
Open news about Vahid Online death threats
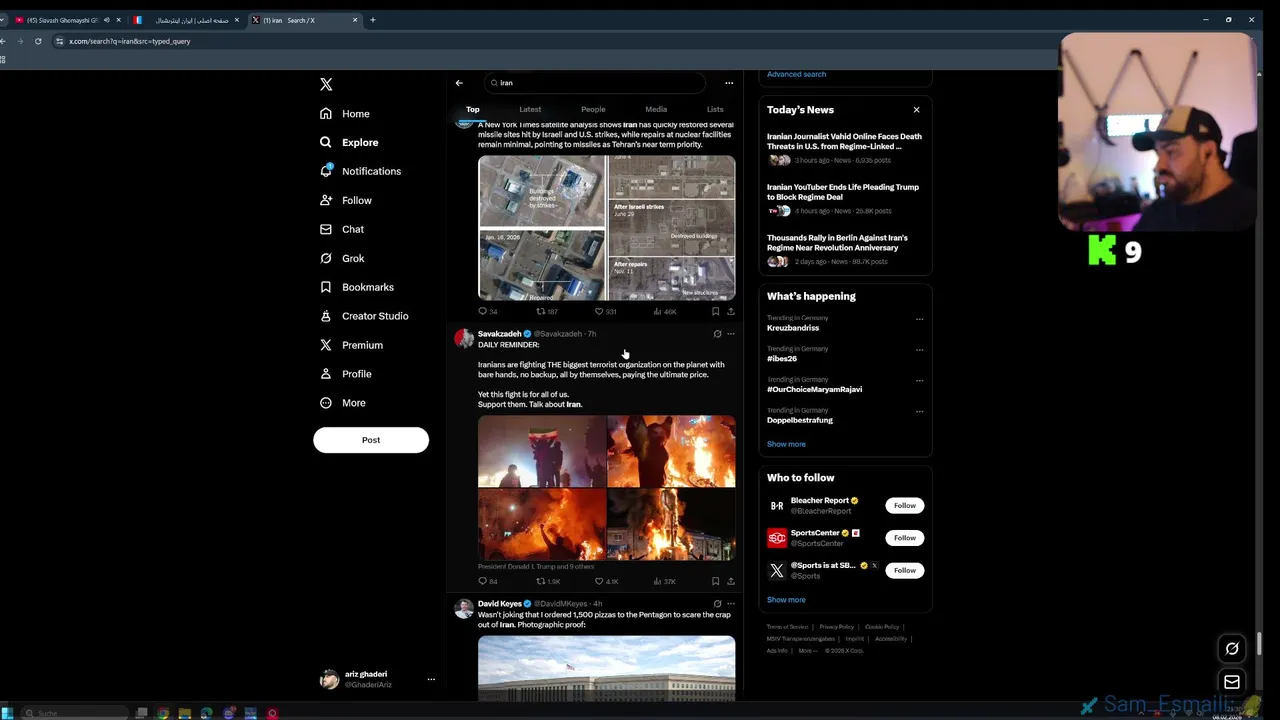(845, 148)
